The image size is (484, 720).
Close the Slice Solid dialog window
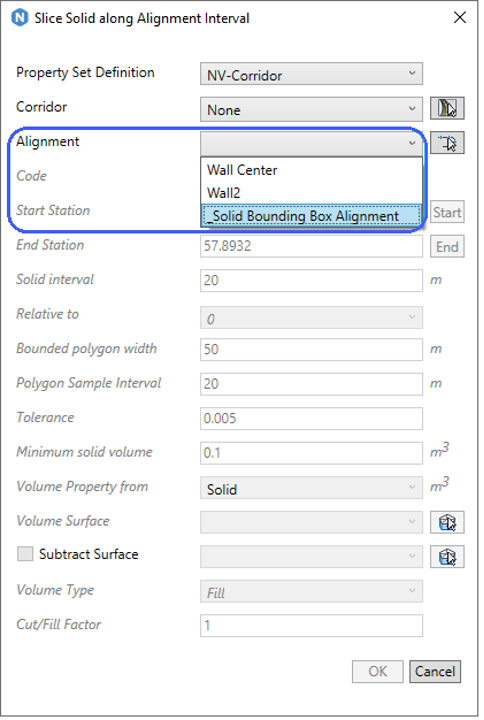pyautogui.click(x=460, y=17)
